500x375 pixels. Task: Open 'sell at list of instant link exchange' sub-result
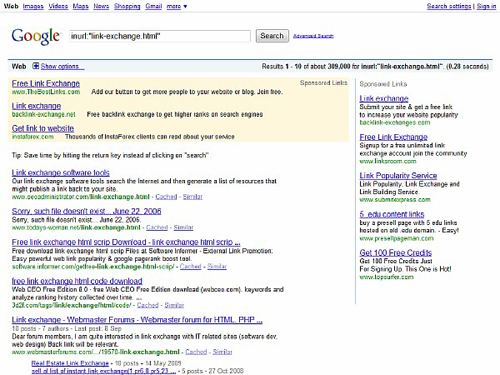tap(104, 371)
